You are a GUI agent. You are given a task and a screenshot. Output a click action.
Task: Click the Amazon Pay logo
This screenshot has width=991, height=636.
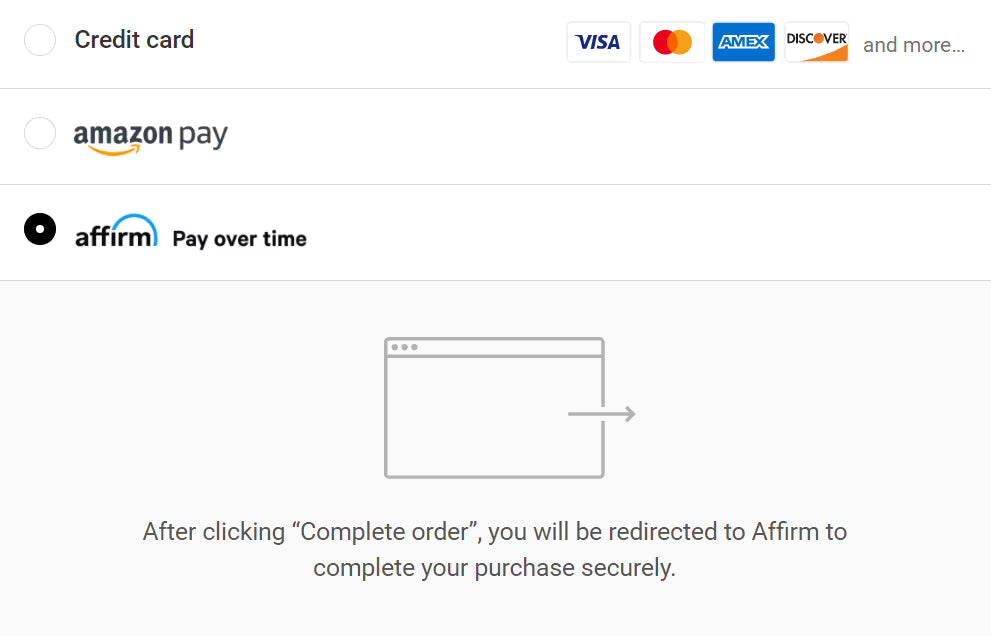pos(150,136)
